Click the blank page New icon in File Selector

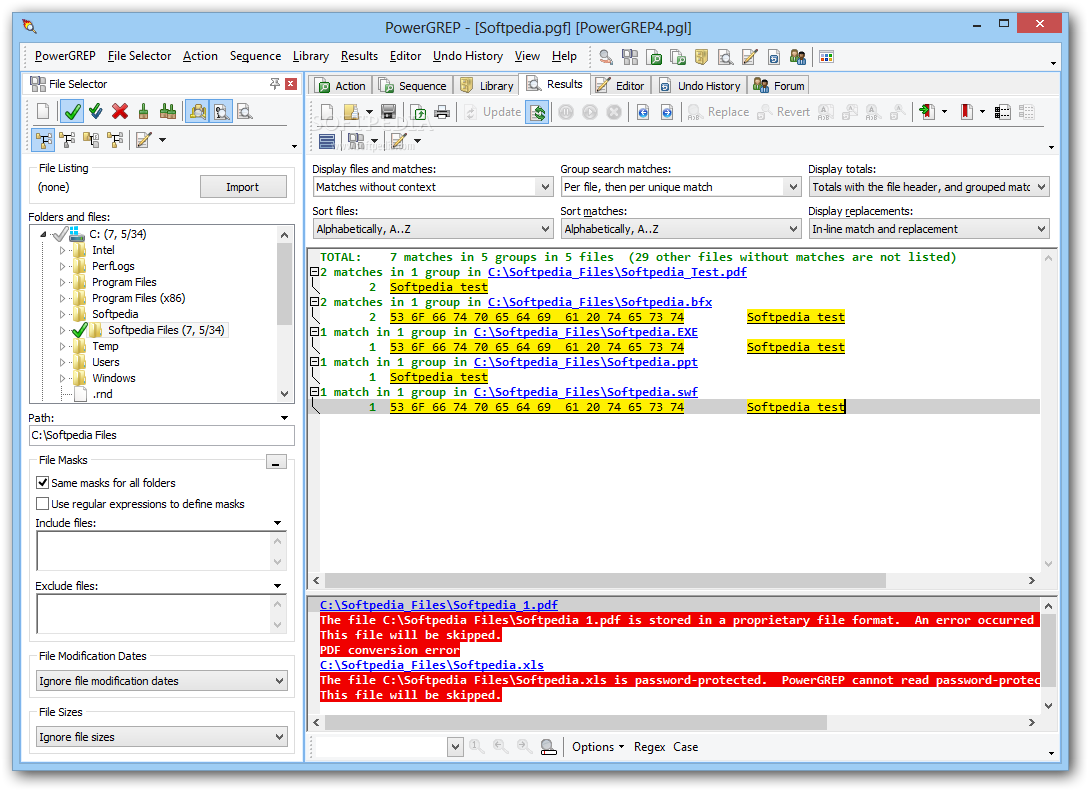pos(43,111)
